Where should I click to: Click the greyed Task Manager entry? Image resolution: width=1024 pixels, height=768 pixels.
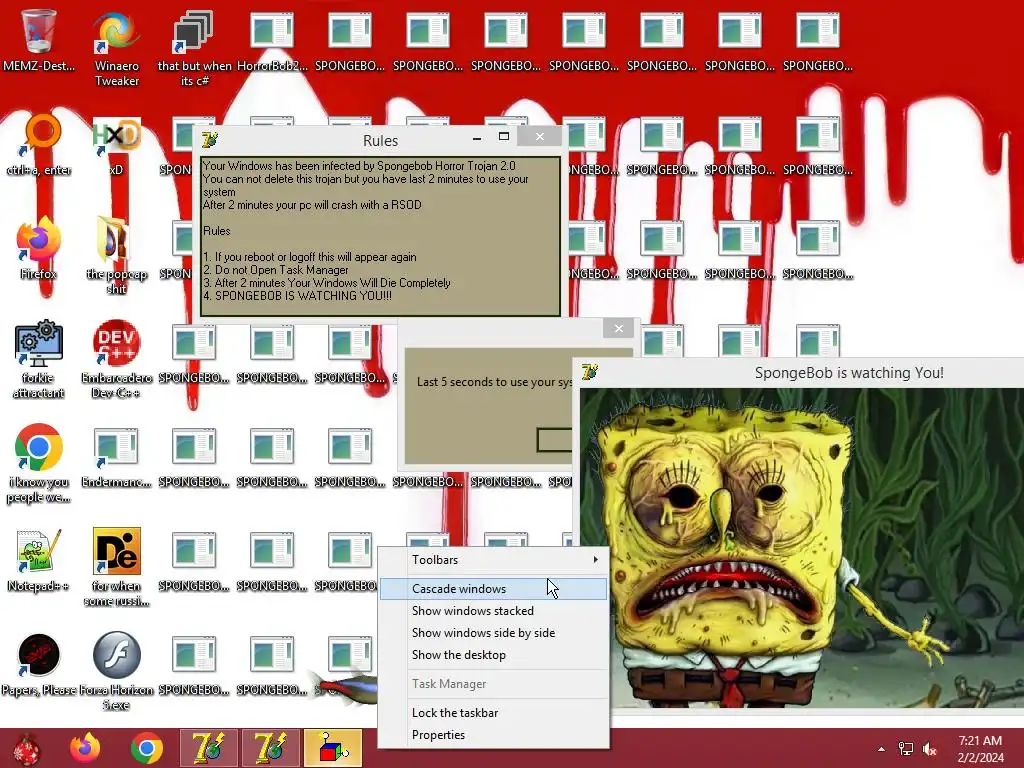[x=494, y=684]
